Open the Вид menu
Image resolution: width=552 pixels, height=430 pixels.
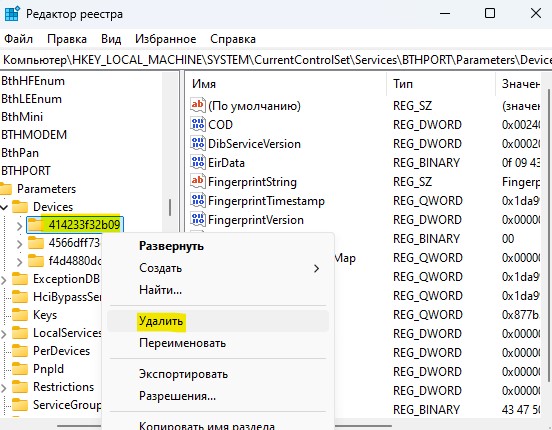111,39
